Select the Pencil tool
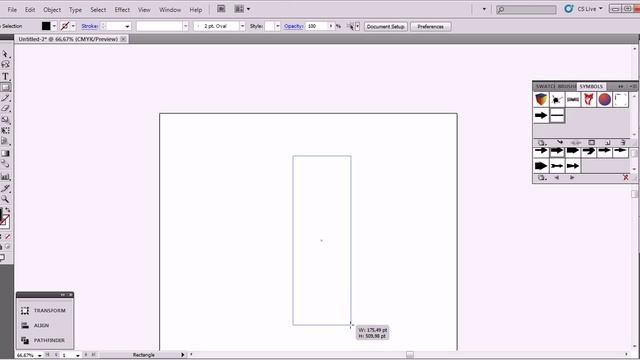This screenshot has height=360, width=640. 5,98
